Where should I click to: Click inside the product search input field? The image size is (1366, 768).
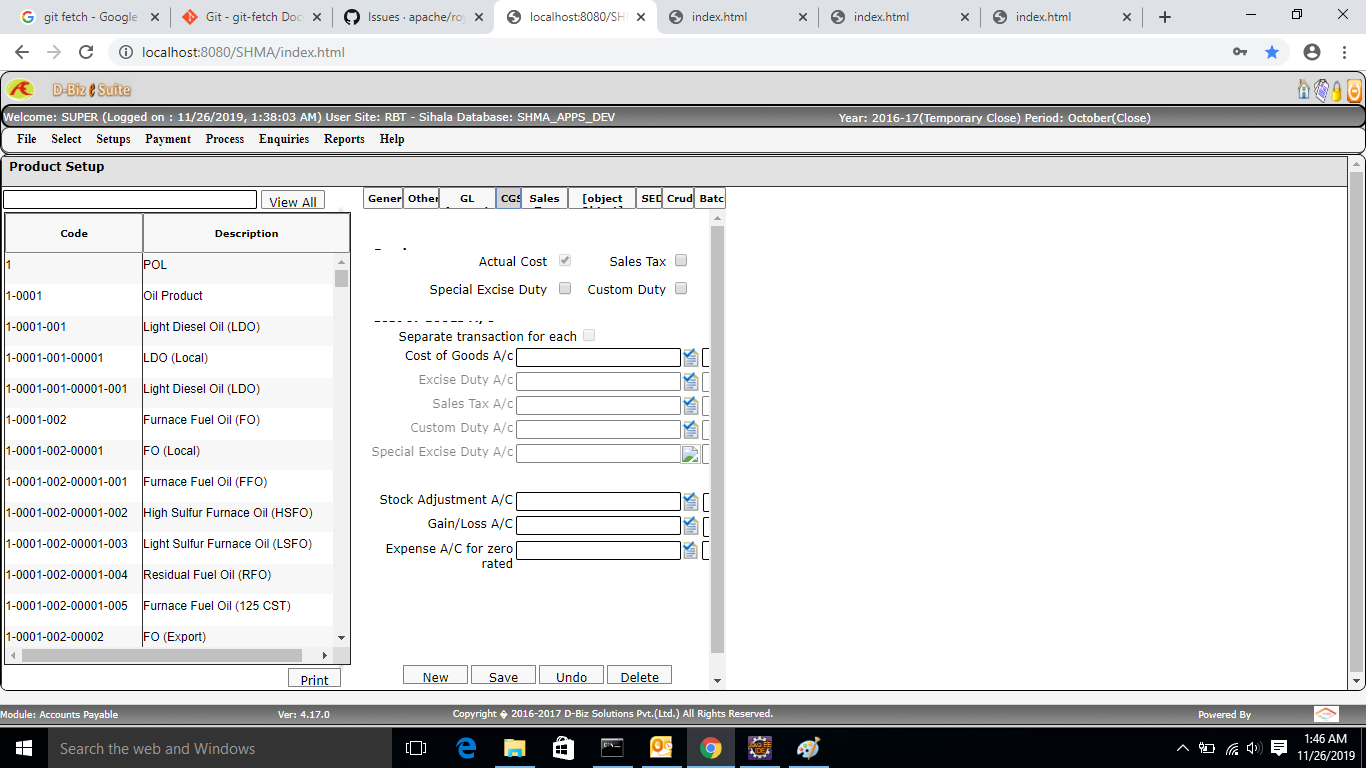pos(129,199)
